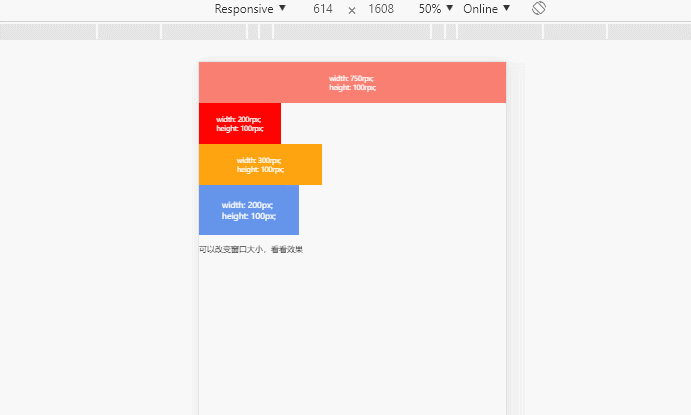Open the Responsive device dropdown
Screen dimensions: 691x415
point(250,9)
